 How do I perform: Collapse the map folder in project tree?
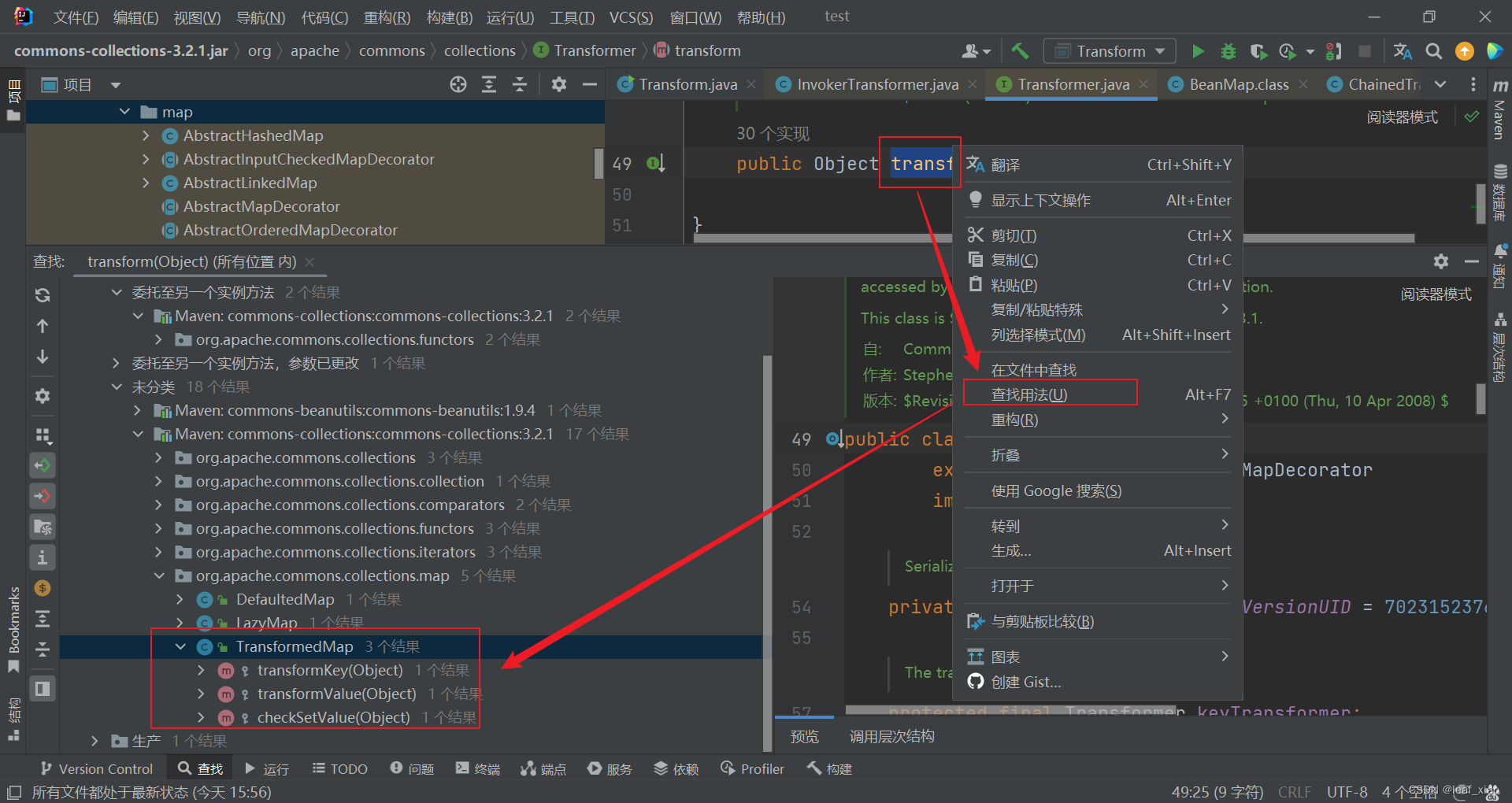[x=124, y=112]
